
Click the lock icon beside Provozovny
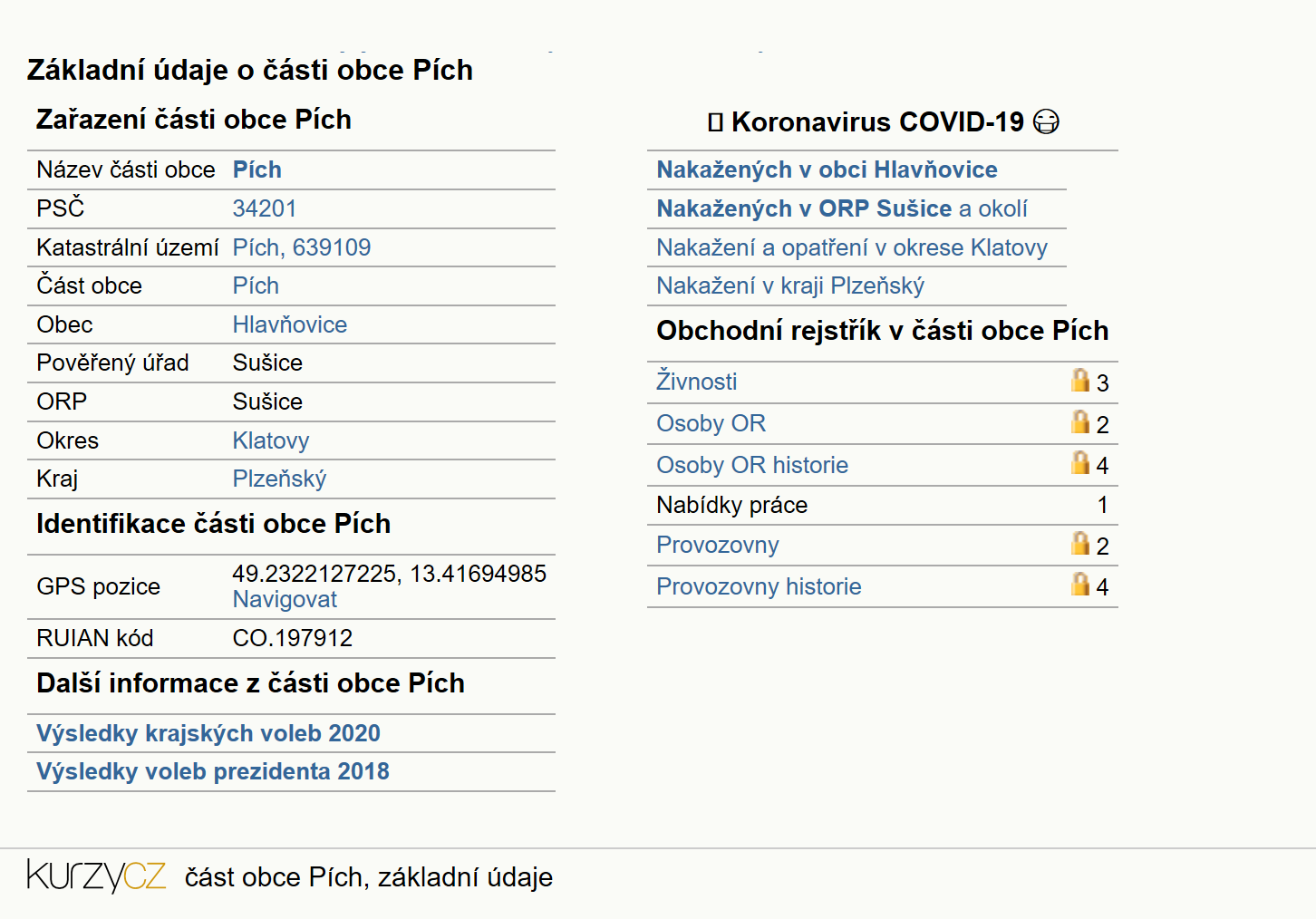pyautogui.click(x=1079, y=543)
